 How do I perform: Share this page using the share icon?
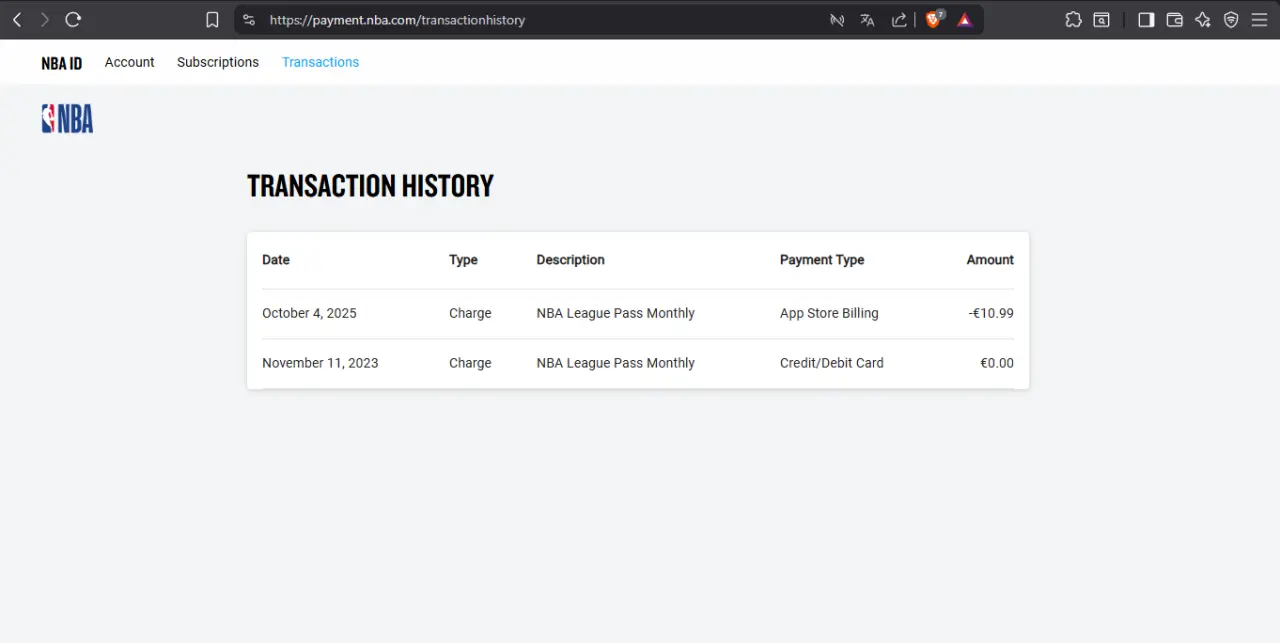[899, 20]
